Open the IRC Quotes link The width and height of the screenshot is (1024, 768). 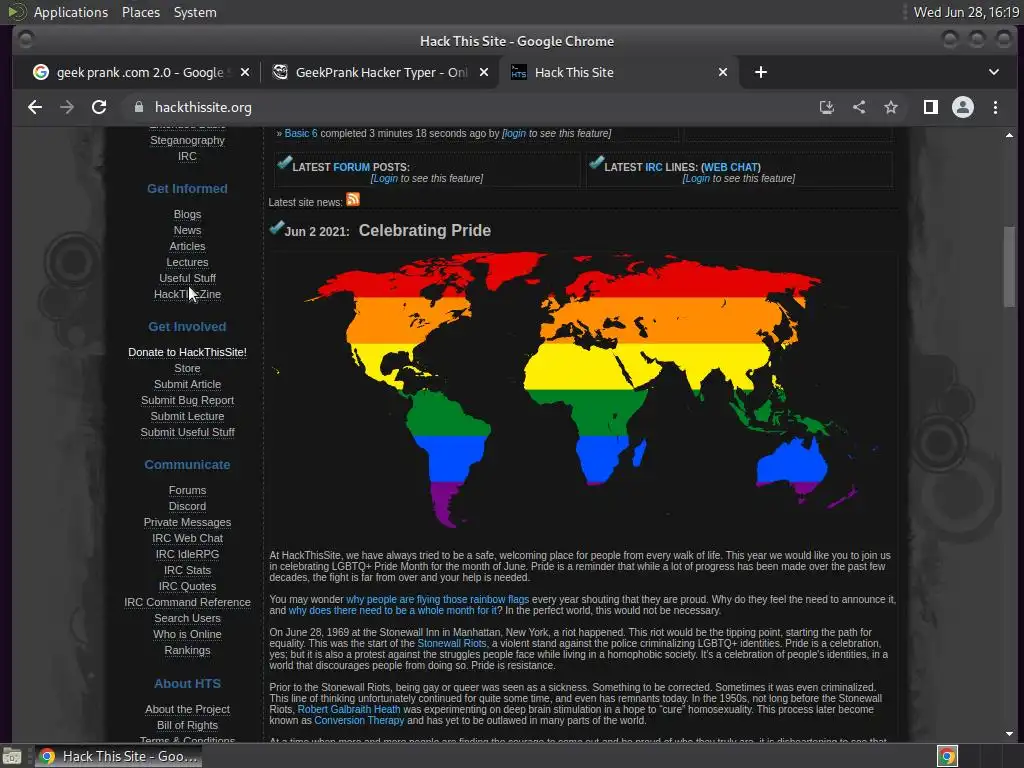[x=187, y=586]
